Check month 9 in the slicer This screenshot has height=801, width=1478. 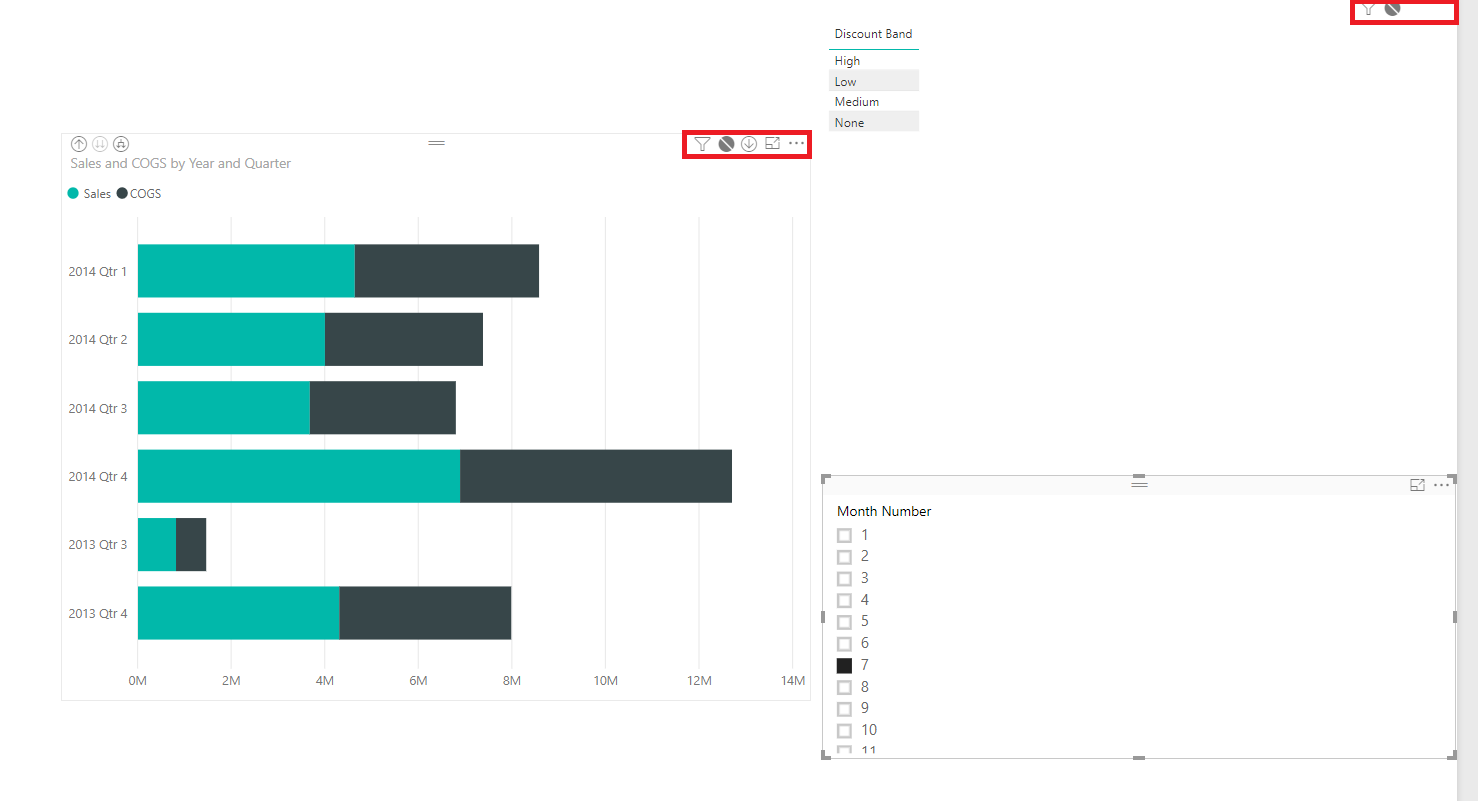844,709
